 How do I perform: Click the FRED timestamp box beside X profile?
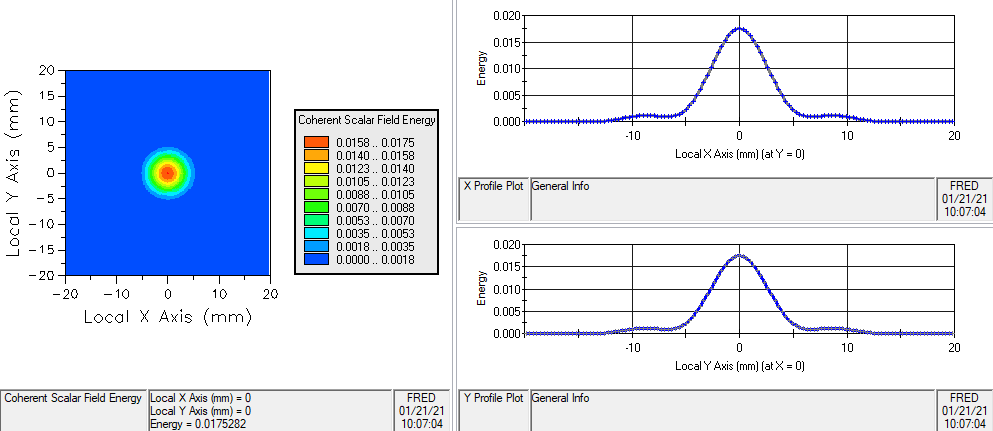tap(964, 199)
